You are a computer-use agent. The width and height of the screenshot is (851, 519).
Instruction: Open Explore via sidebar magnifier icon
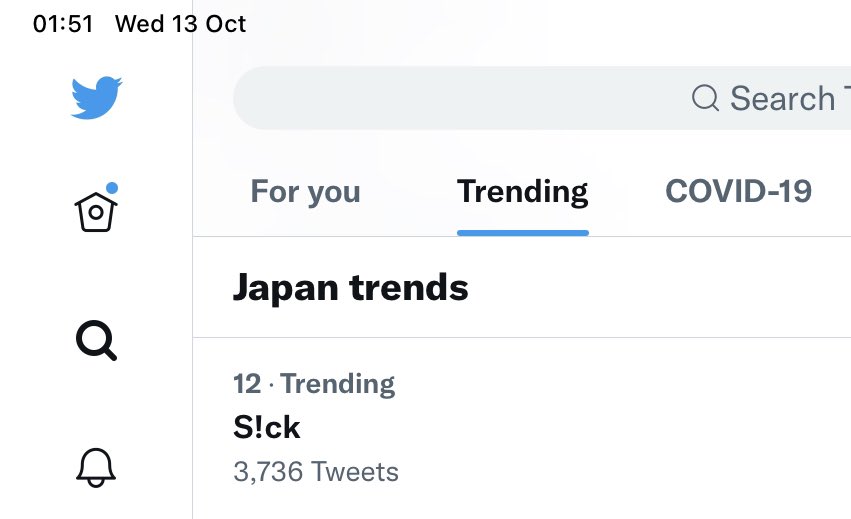tap(96, 342)
